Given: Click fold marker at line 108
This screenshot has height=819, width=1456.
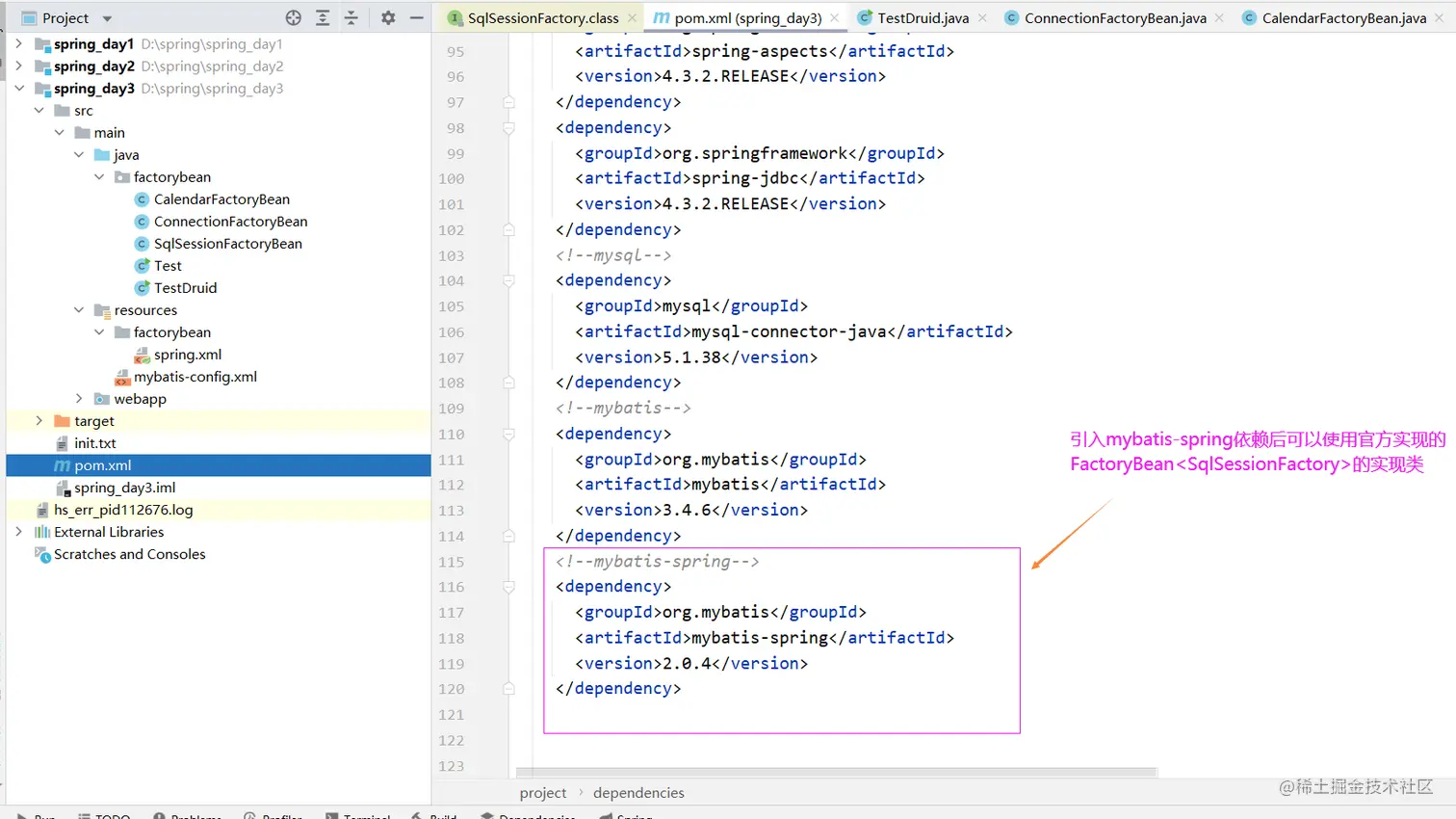Looking at the screenshot, I should coord(508,383).
